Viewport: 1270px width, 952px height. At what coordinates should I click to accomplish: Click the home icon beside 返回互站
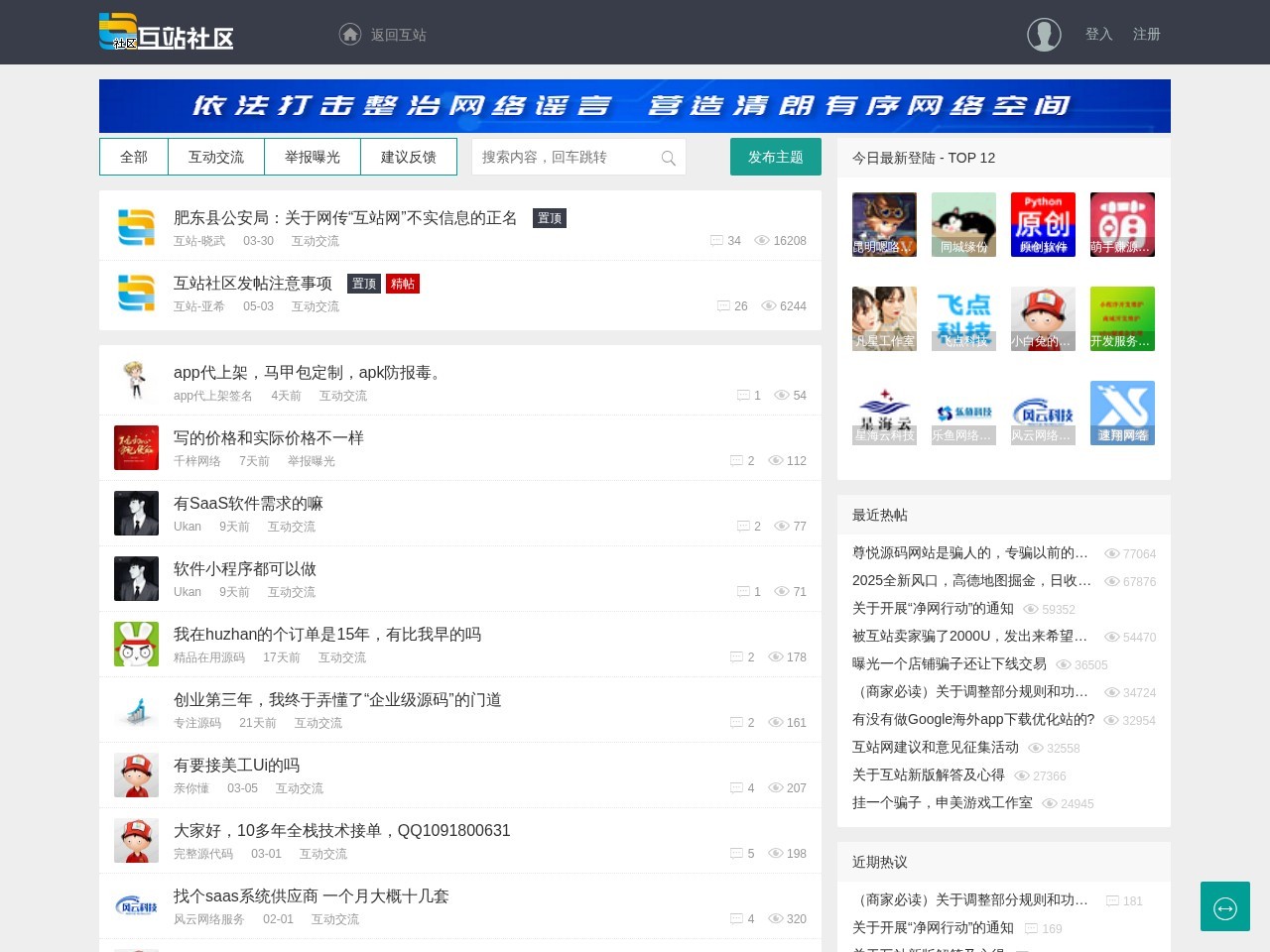pos(349,35)
